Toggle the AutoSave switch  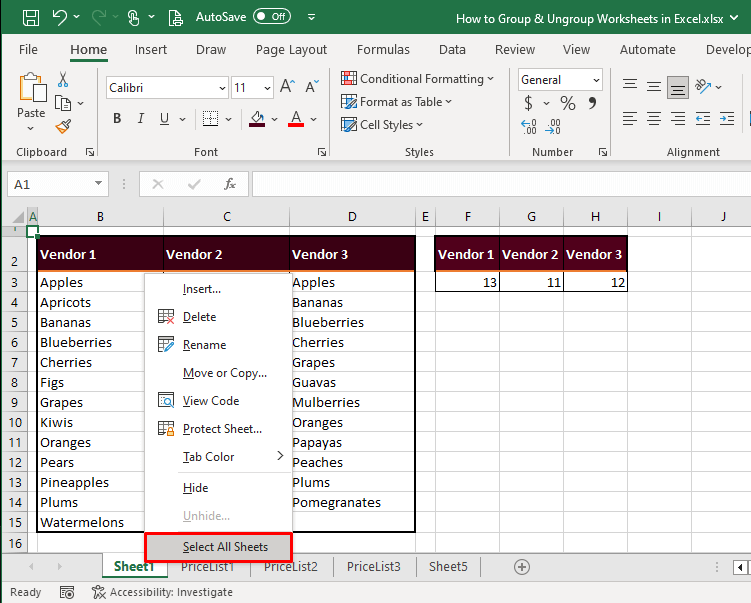coord(272,17)
